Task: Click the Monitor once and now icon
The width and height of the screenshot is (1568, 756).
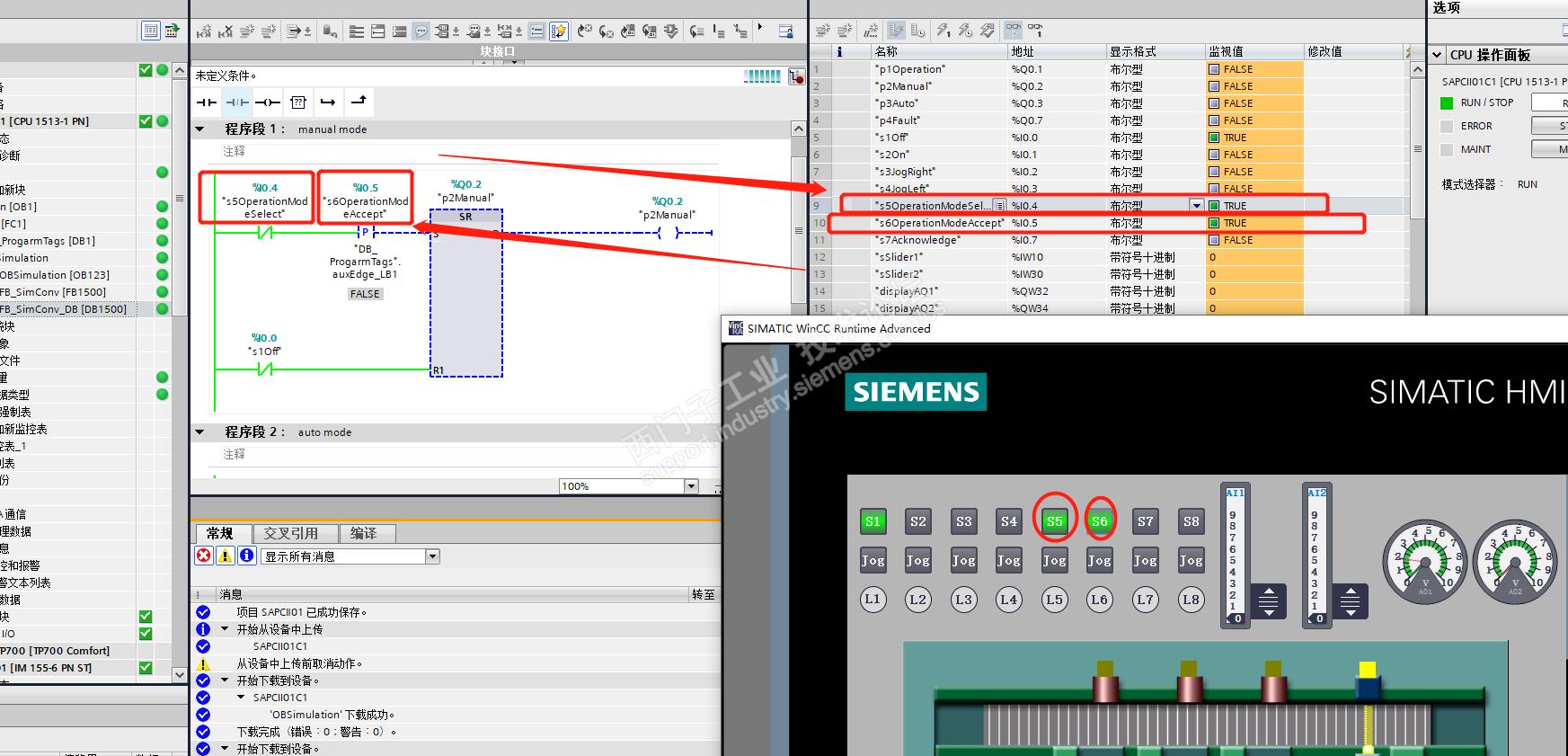Action: (x=1036, y=31)
